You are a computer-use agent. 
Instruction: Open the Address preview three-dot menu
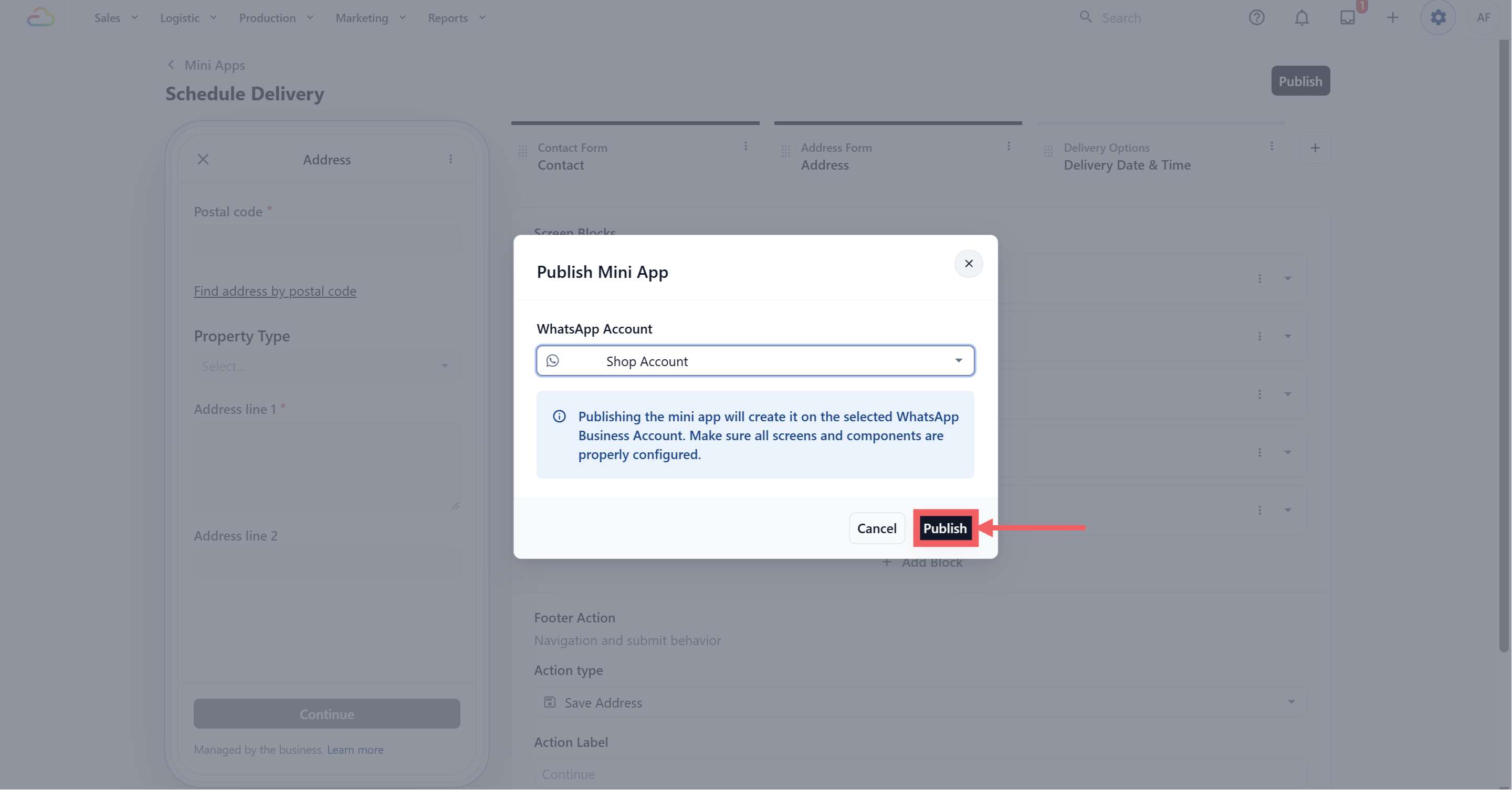pyautogui.click(x=451, y=159)
